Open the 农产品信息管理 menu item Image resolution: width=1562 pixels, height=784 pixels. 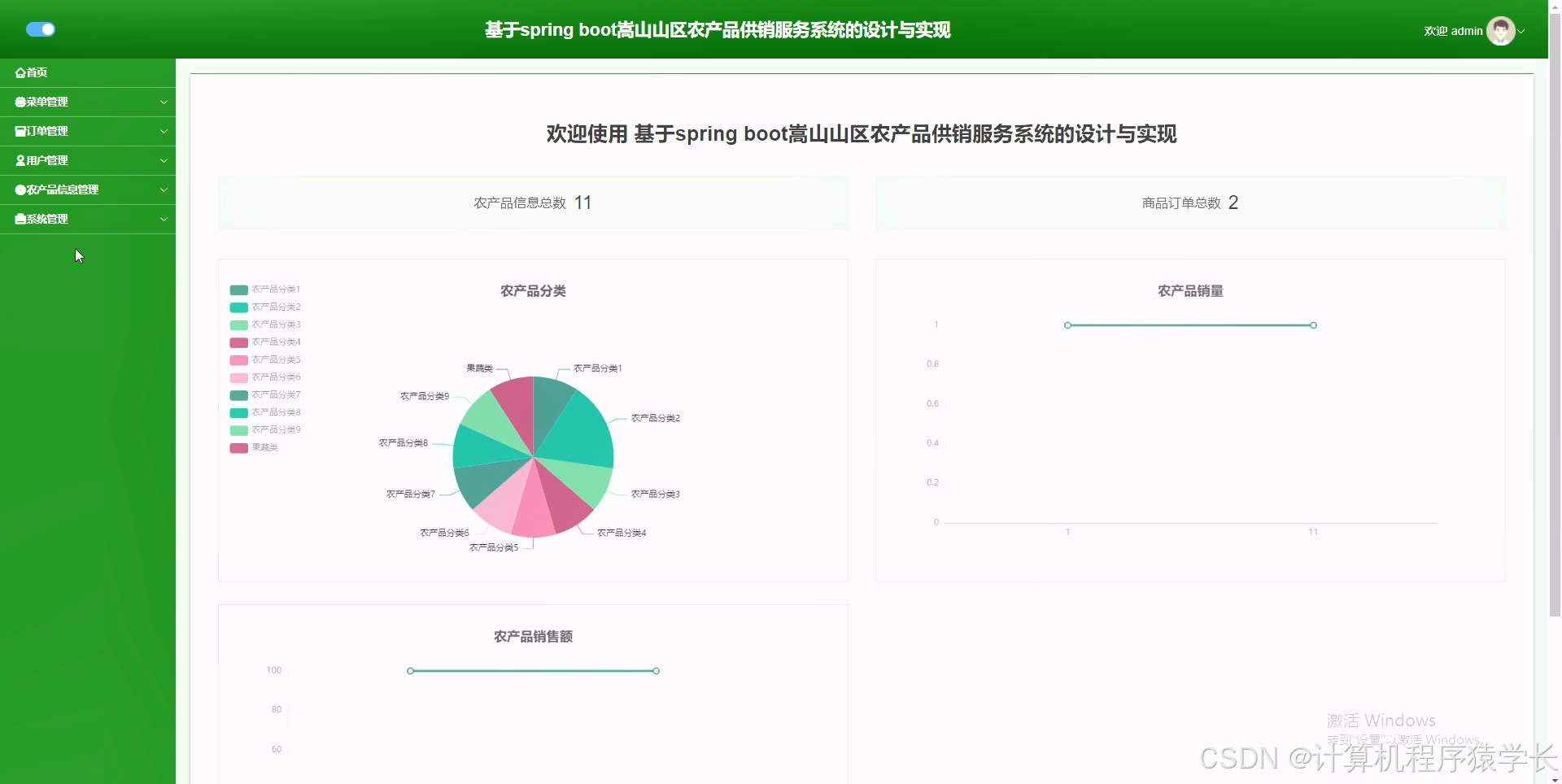pyautogui.click(x=88, y=189)
